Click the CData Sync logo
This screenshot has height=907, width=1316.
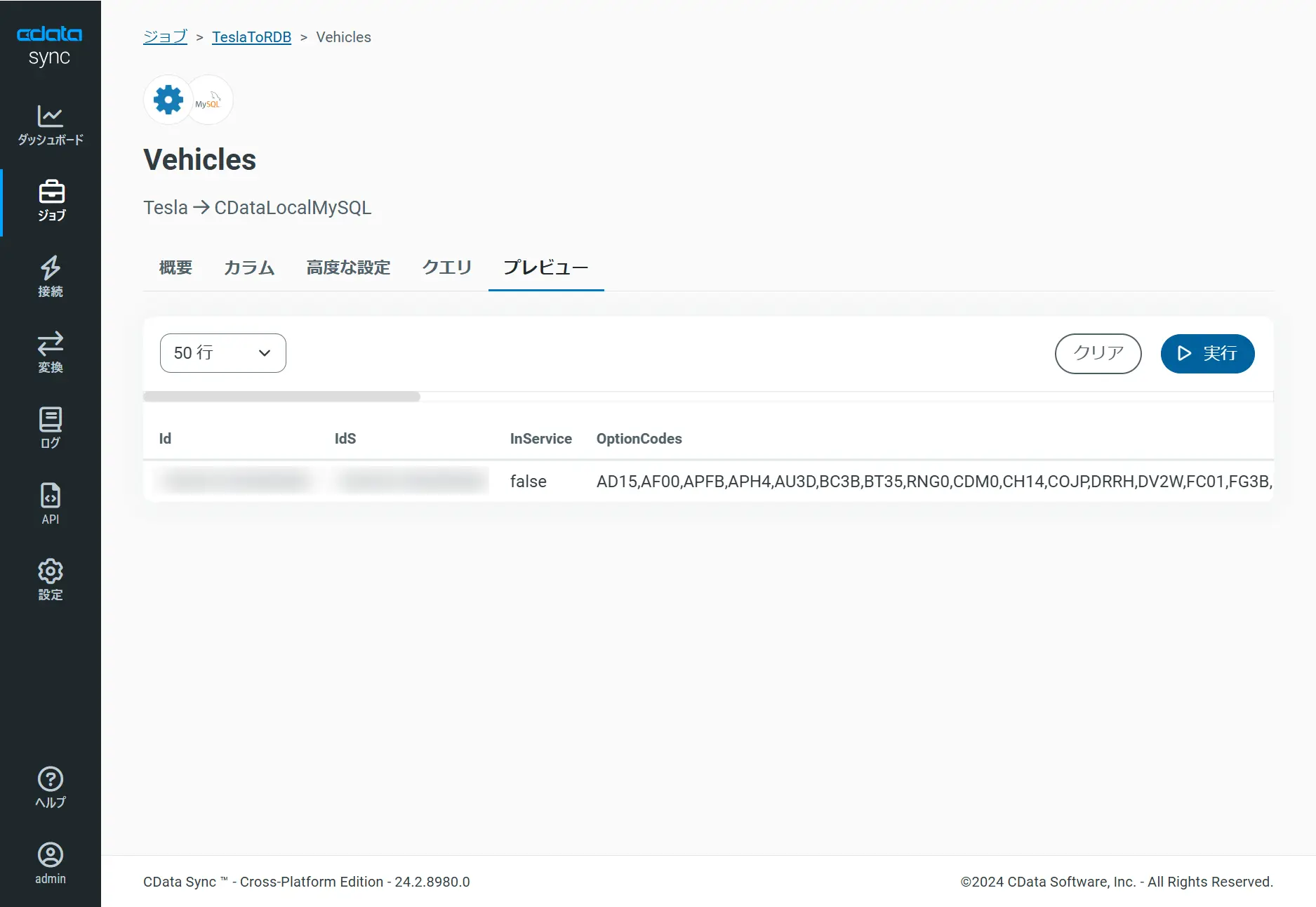(50, 46)
